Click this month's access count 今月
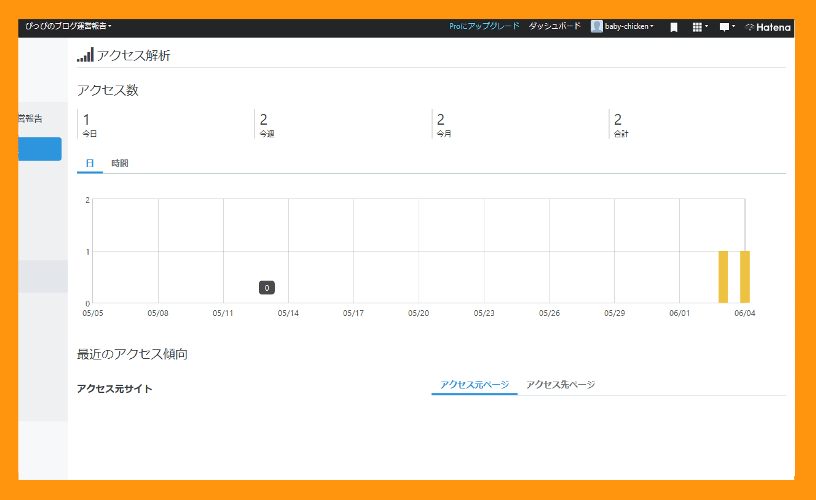The width and height of the screenshot is (816, 500). 444,125
